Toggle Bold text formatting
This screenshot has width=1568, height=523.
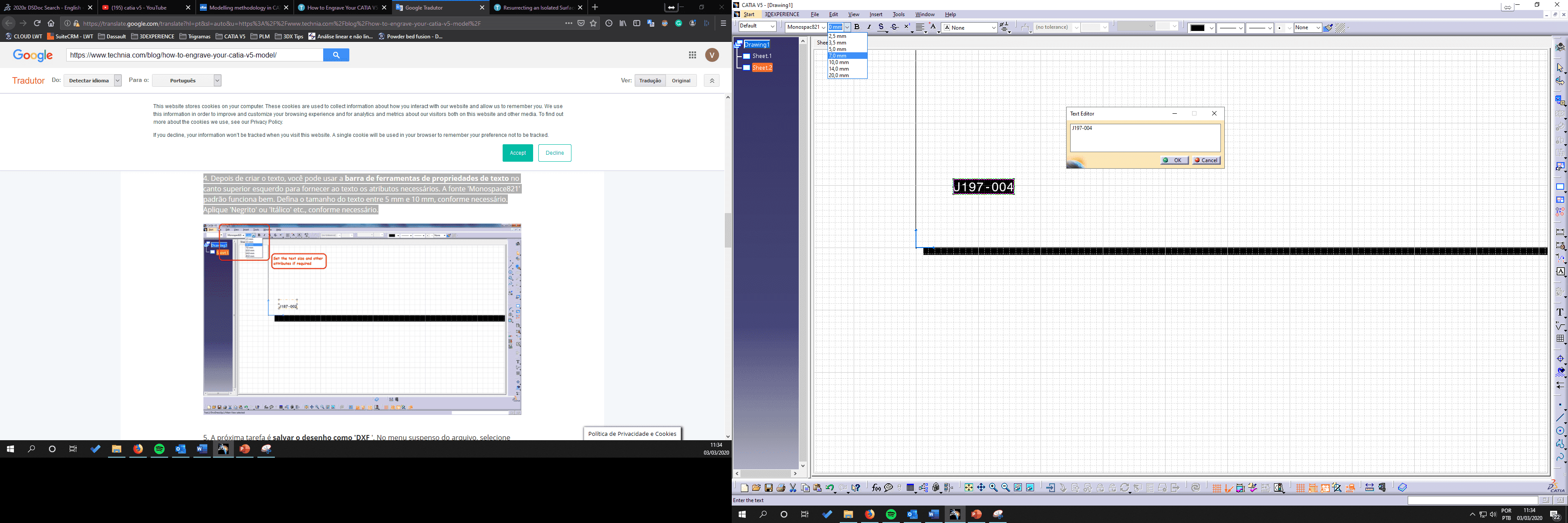857,27
